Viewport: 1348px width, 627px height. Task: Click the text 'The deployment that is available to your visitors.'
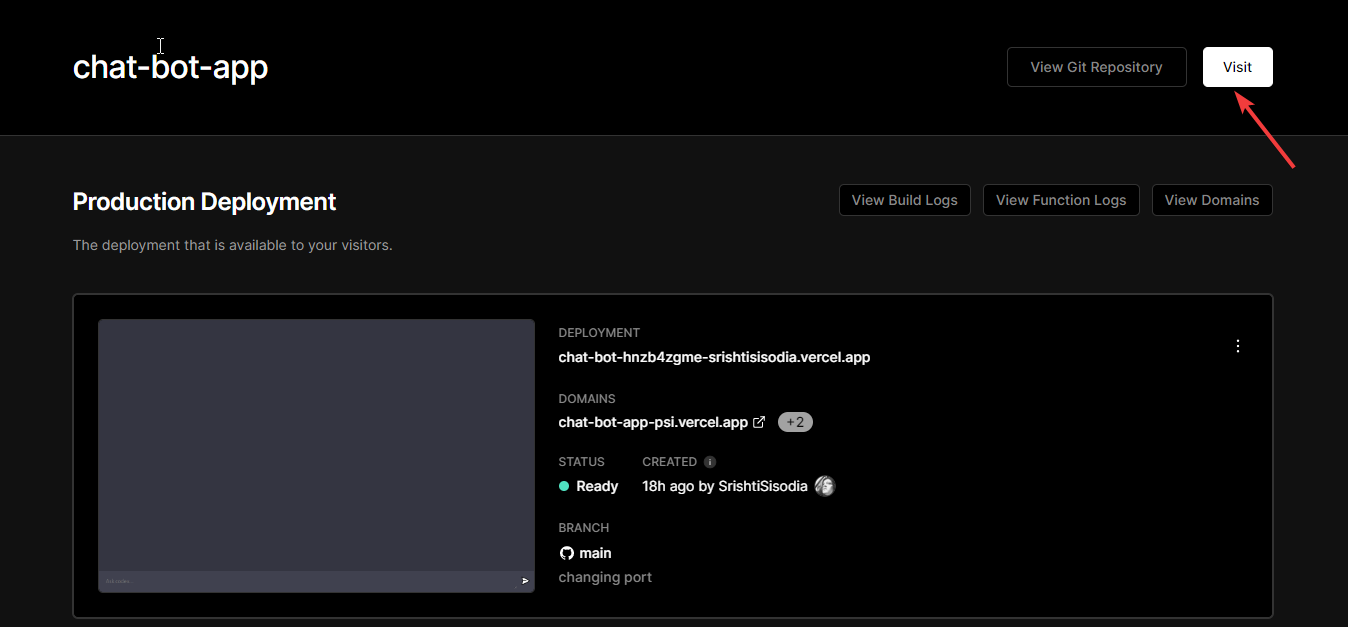pos(232,245)
